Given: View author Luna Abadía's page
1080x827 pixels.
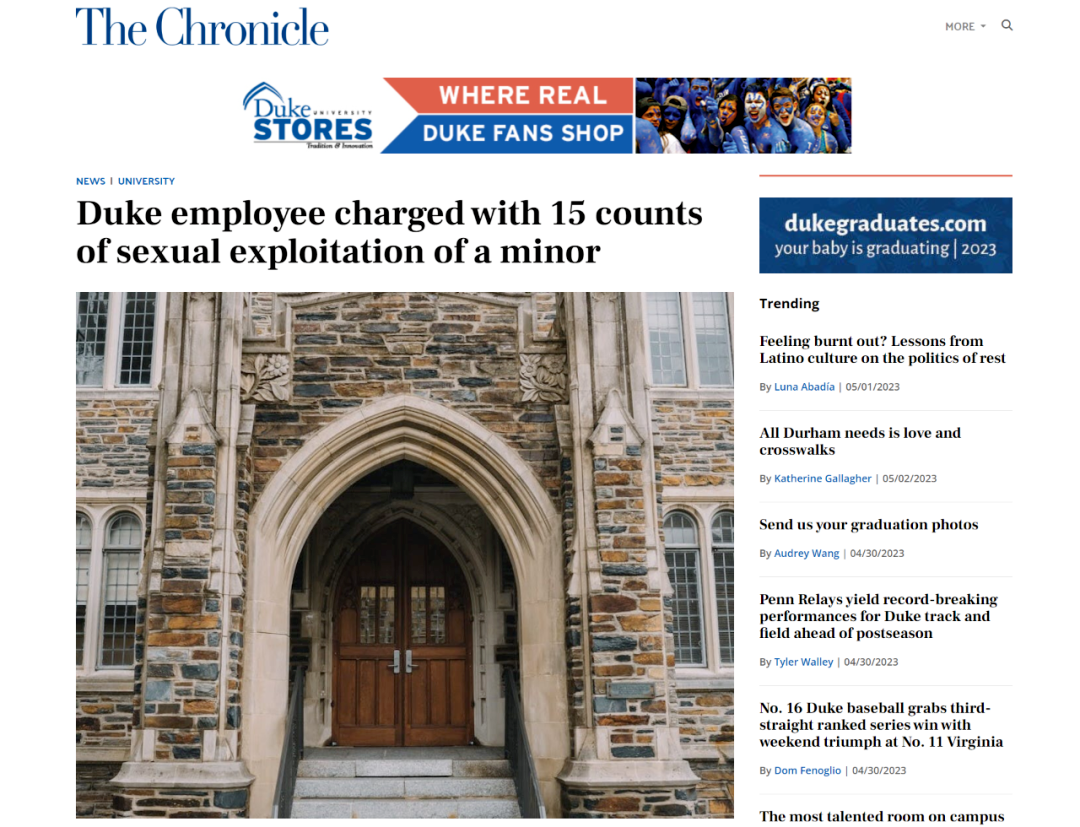Looking at the screenshot, I should (804, 387).
